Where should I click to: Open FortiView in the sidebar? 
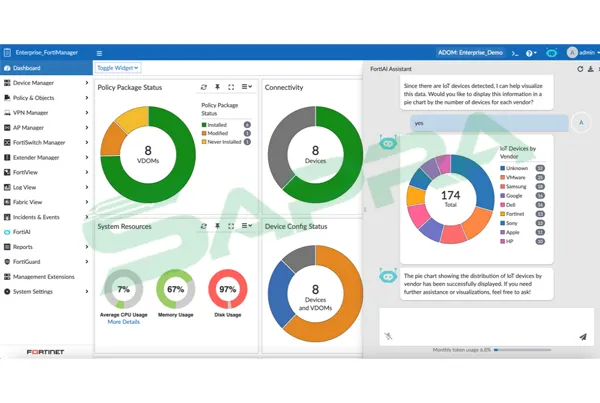[x=46, y=172]
